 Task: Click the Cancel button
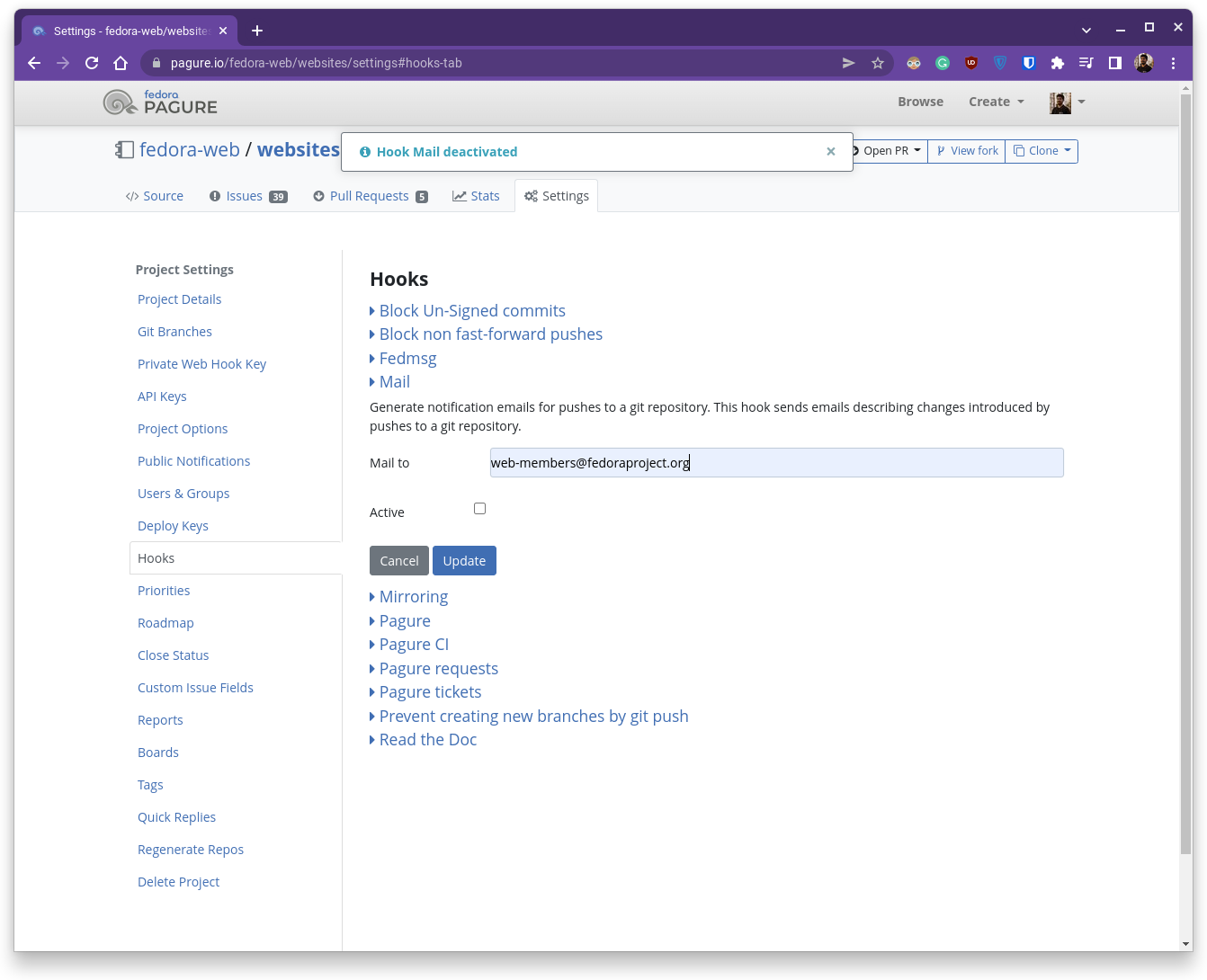(399, 561)
